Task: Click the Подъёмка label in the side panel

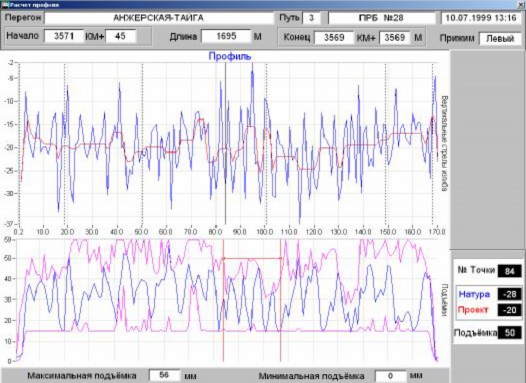Action: [x=475, y=333]
